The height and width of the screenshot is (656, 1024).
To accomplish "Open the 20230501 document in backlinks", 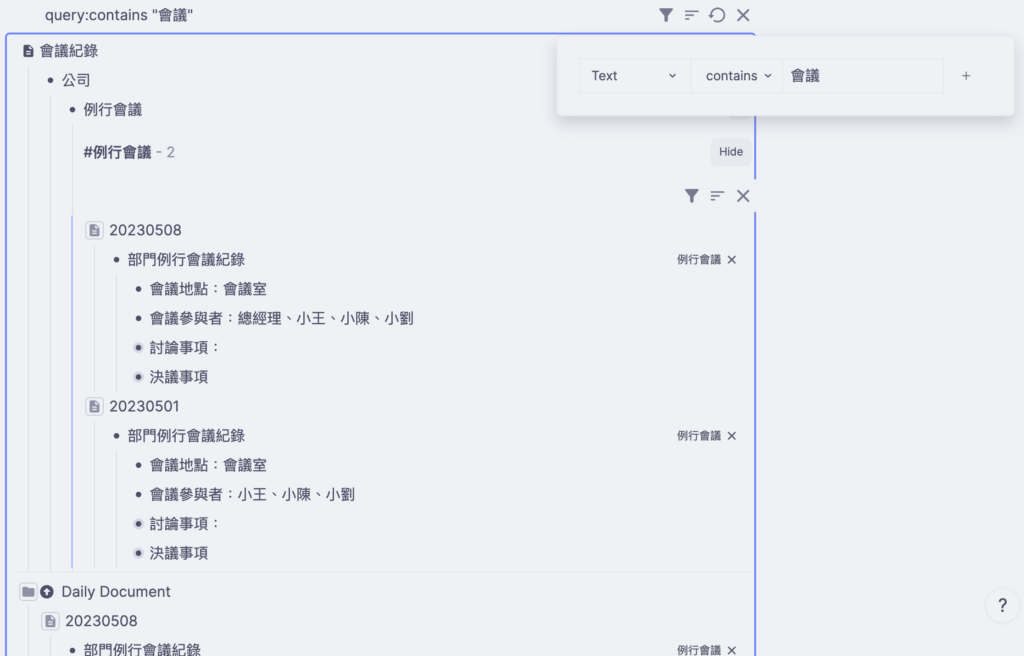I will (145, 406).
